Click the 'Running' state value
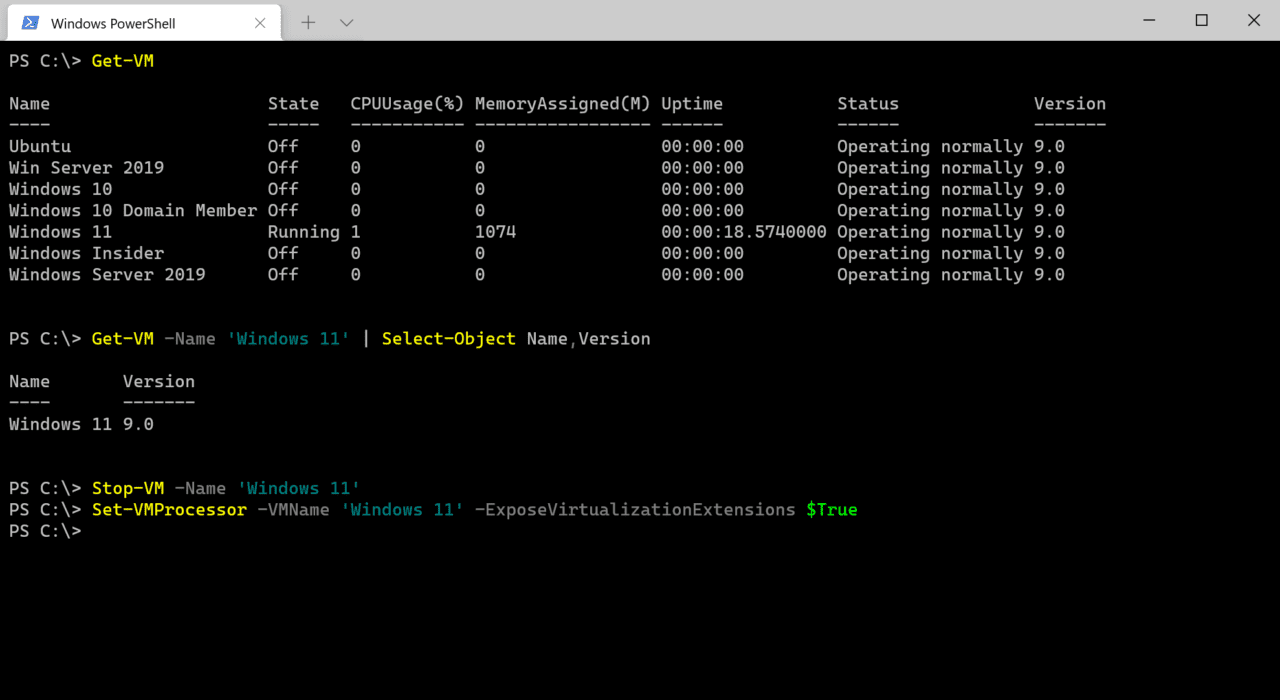Screen dimensions: 1280x700 (x=304, y=232)
